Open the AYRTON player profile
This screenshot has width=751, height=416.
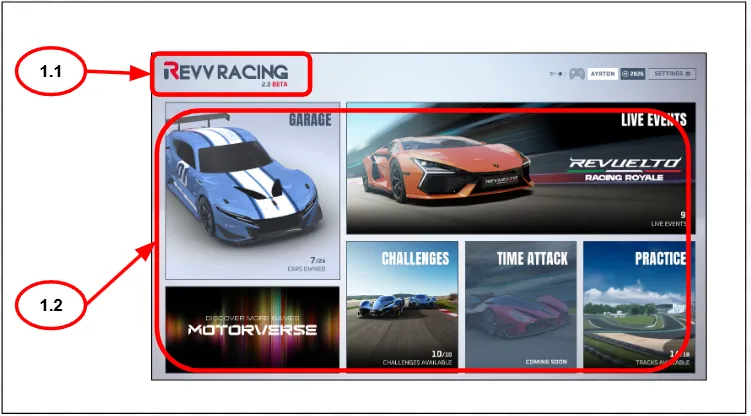pyautogui.click(x=603, y=74)
